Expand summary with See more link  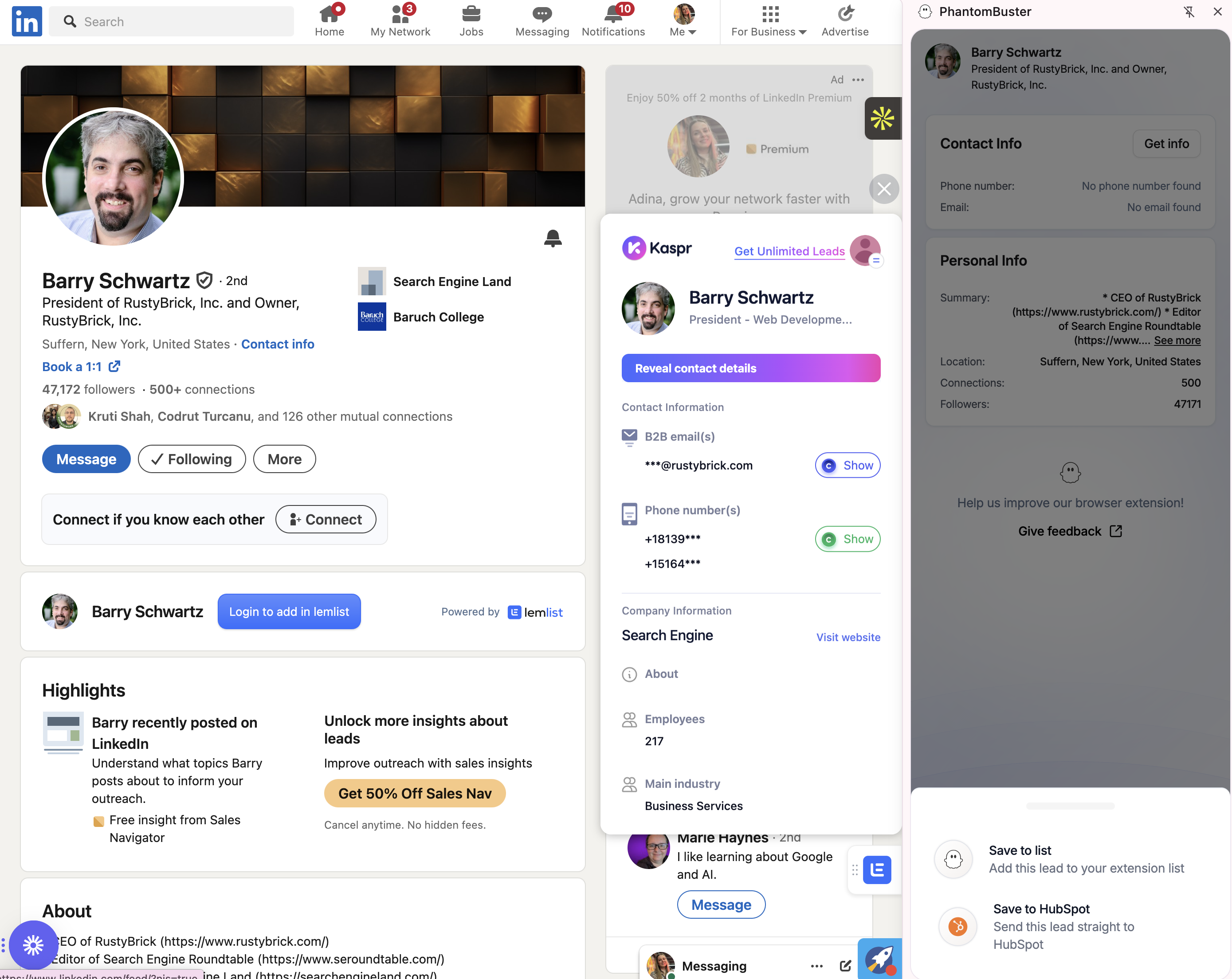pyautogui.click(x=1177, y=341)
